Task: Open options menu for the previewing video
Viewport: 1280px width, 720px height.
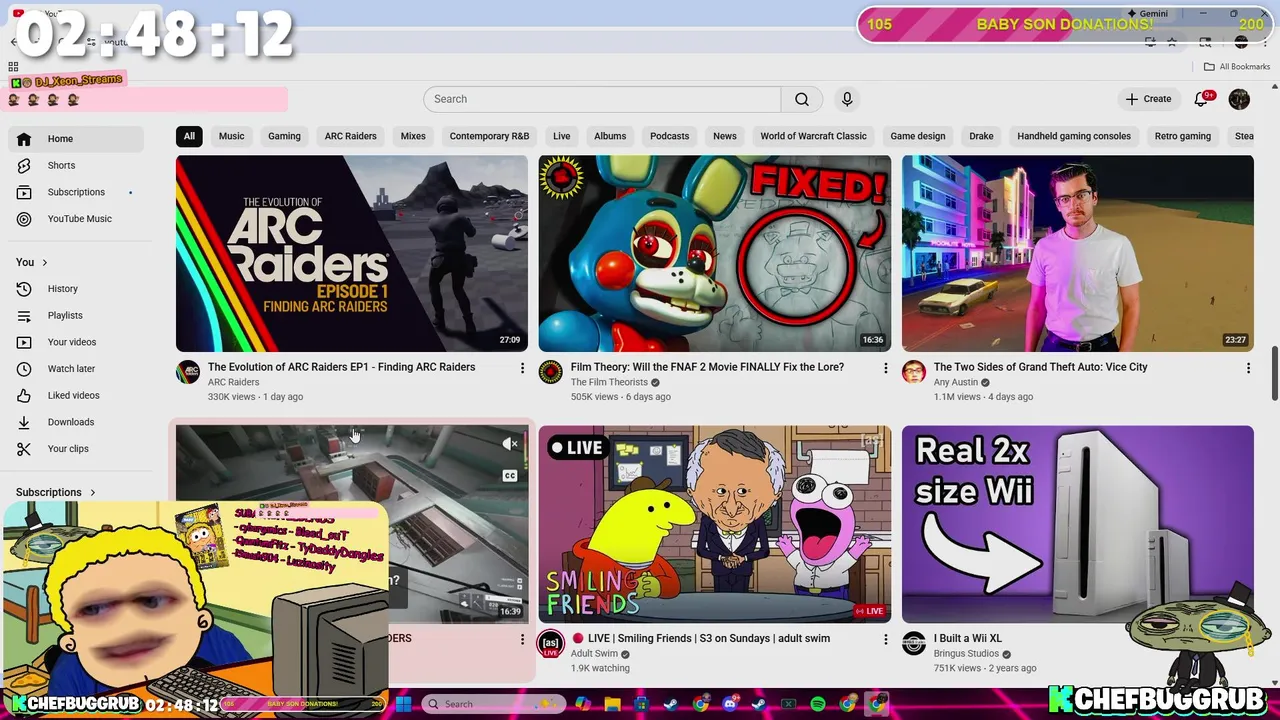Action: coord(522,640)
